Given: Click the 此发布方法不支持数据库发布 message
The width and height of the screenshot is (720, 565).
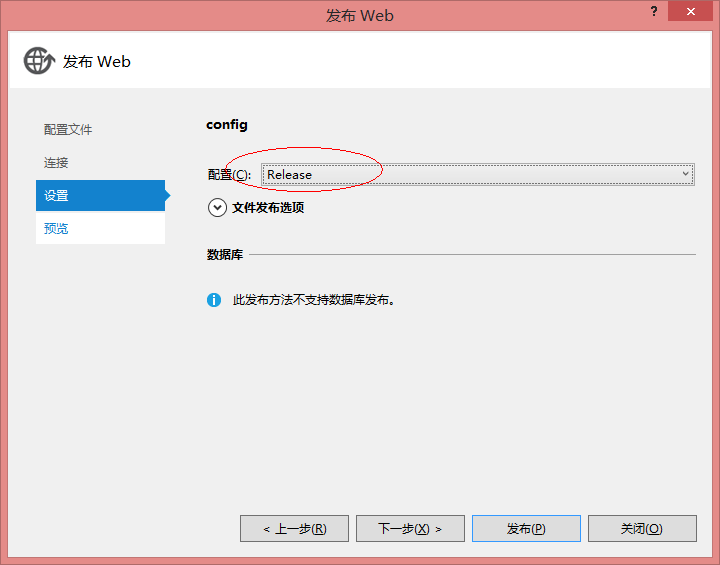Looking at the screenshot, I should click(314, 300).
